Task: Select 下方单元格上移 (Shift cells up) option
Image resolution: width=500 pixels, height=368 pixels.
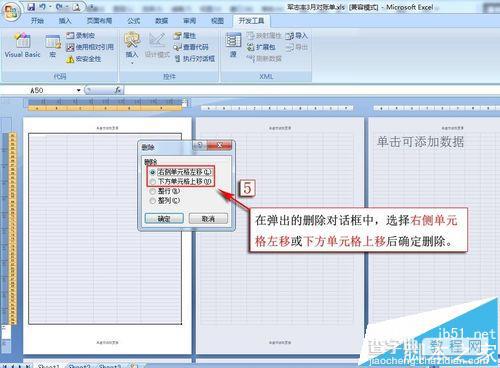Action: click(x=180, y=182)
